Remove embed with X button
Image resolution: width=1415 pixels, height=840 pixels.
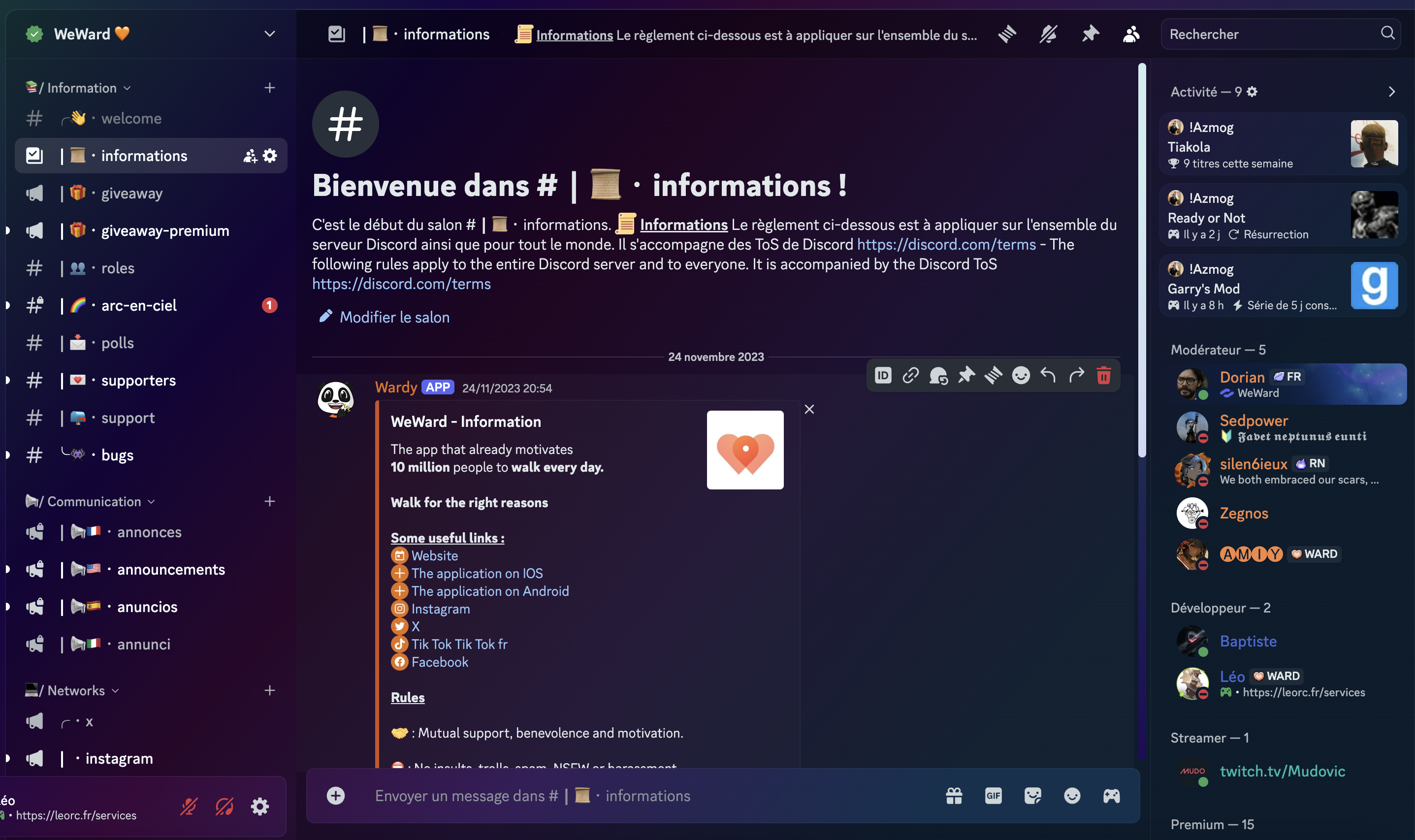coord(809,409)
